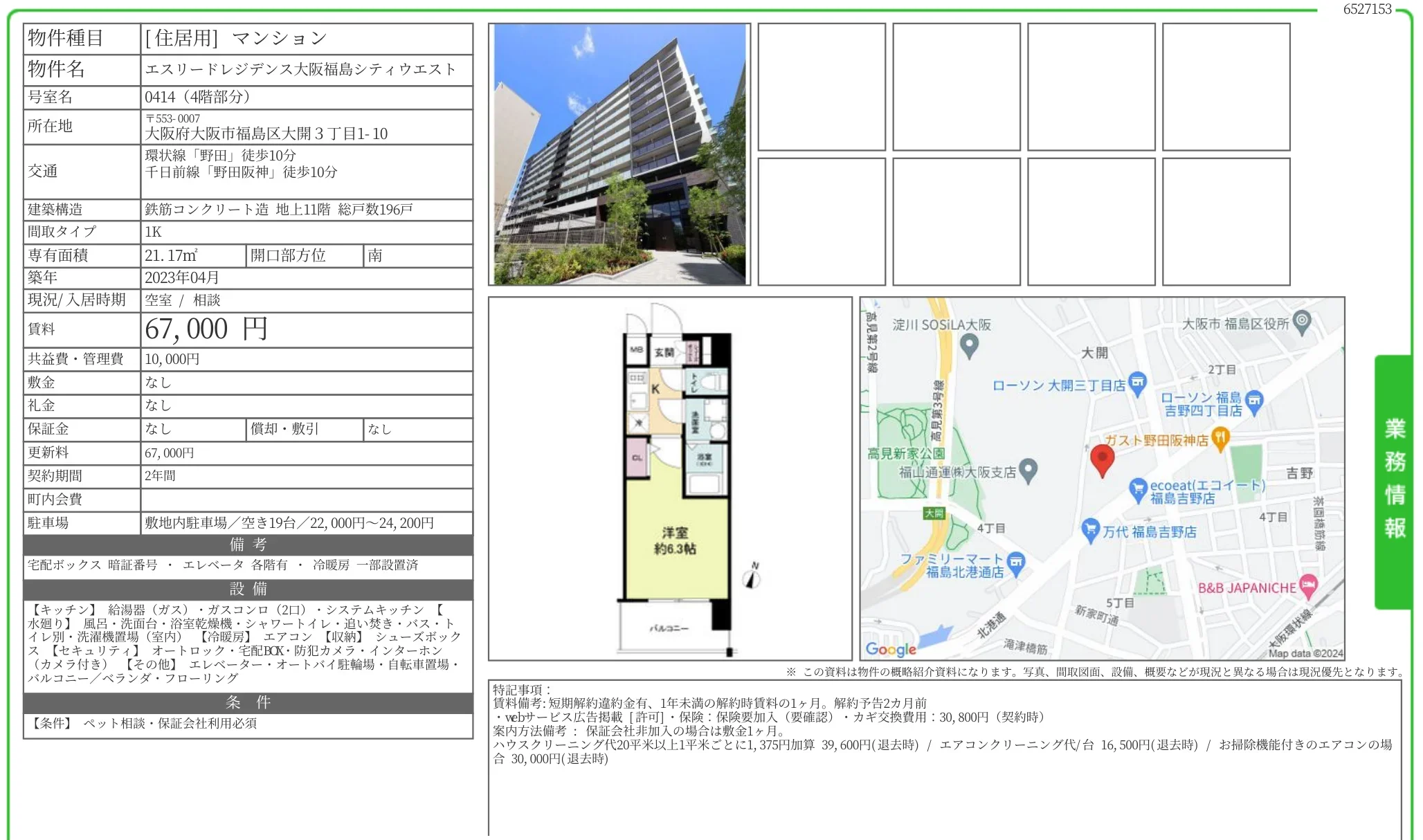Click the 万代 福島吉野店 cart icon
This screenshot has height=840, width=1423.
(1090, 531)
